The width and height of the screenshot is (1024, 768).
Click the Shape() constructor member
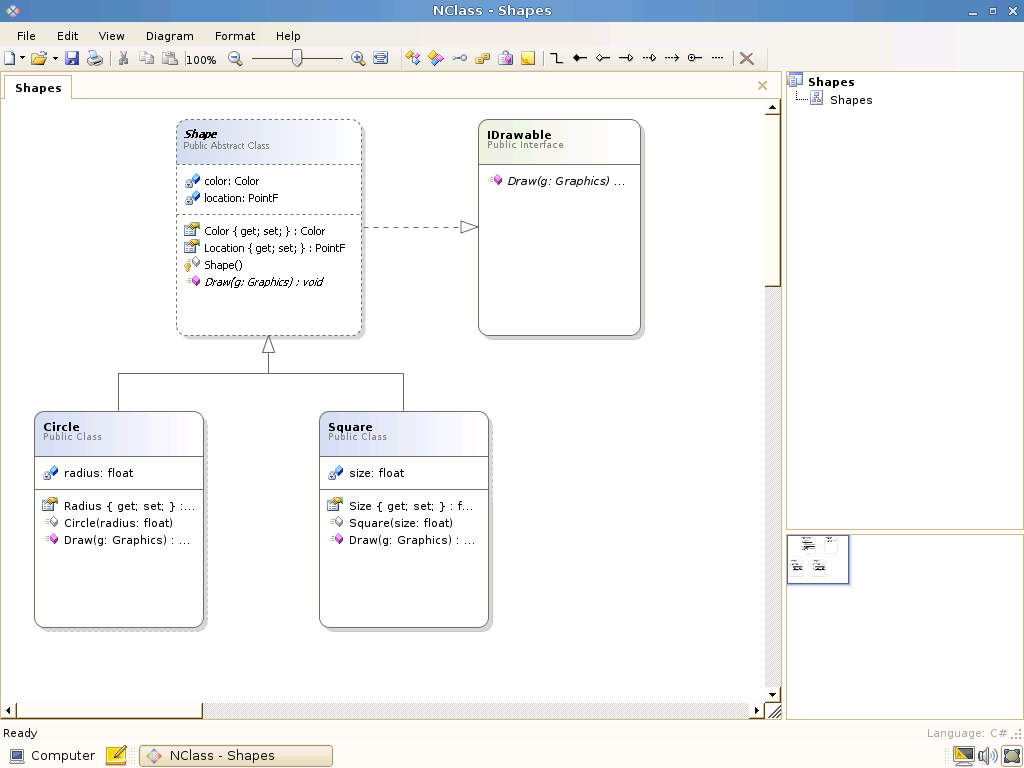(x=223, y=264)
